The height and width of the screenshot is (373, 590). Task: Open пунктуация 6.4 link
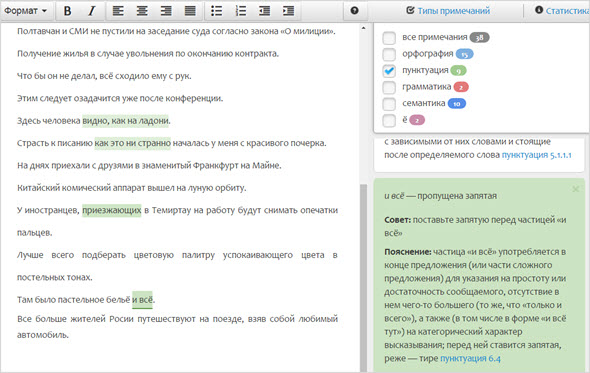(x=470, y=358)
